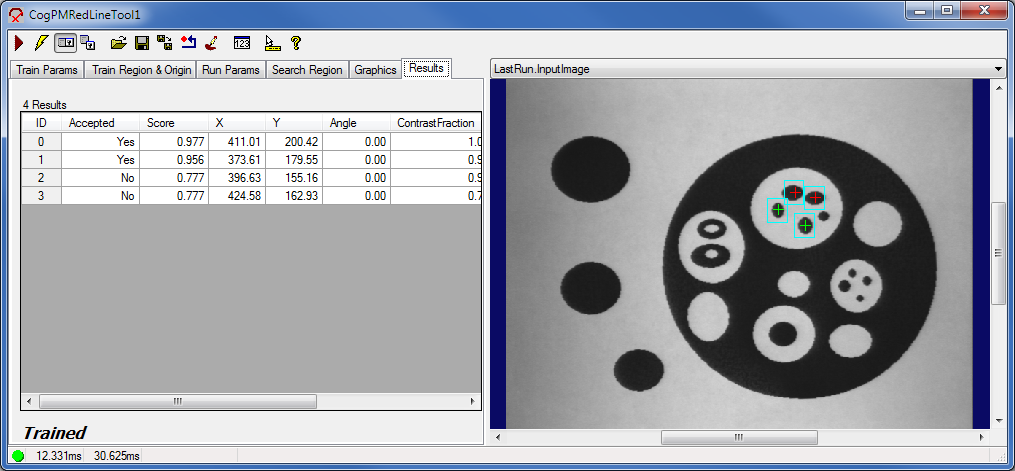Image resolution: width=1015 pixels, height=471 pixels.
Task: Expand the LastRun.InputImage dropdown
Action: (998, 69)
